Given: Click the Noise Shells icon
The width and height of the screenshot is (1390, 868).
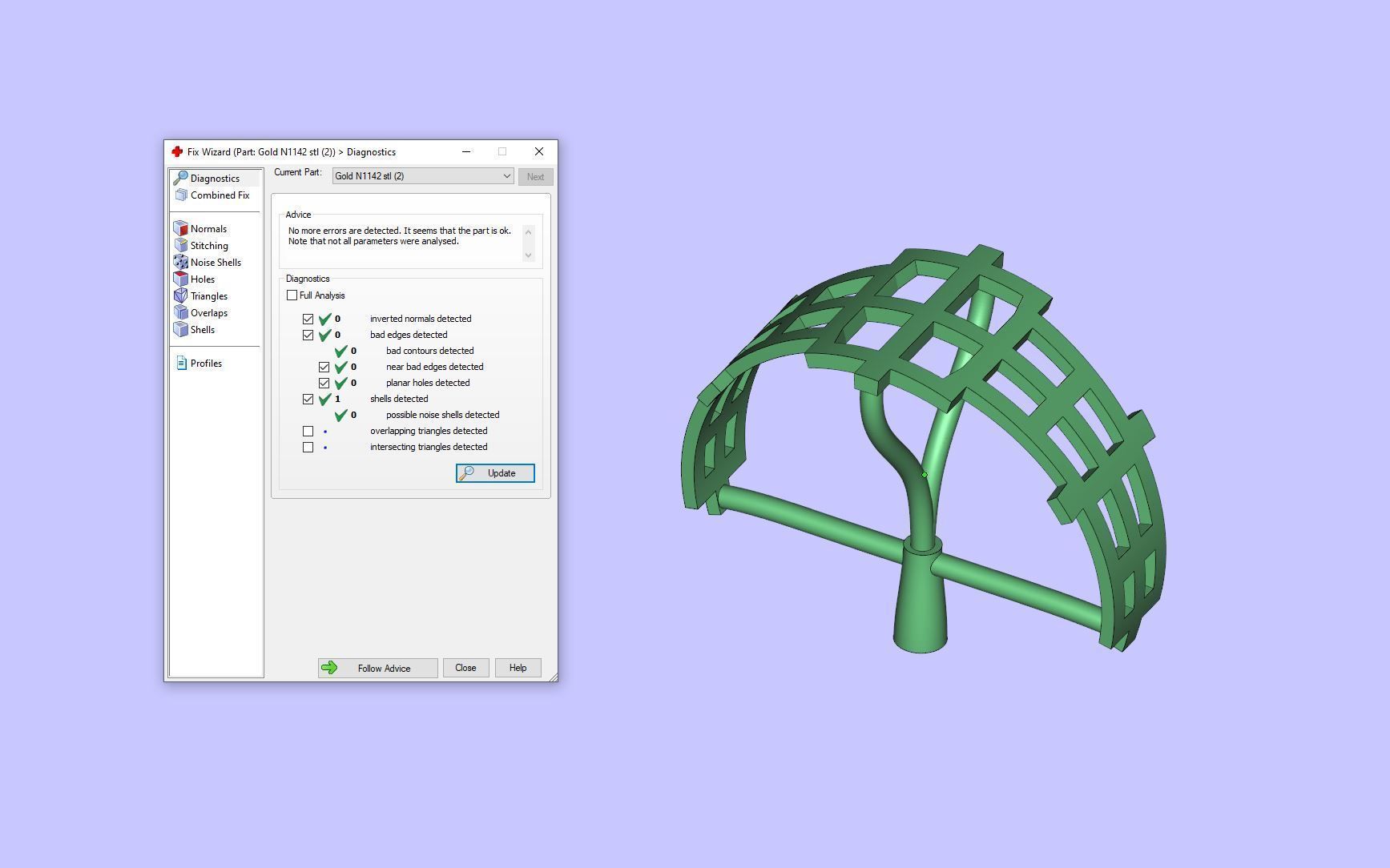Looking at the screenshot, I should (181, 263).
